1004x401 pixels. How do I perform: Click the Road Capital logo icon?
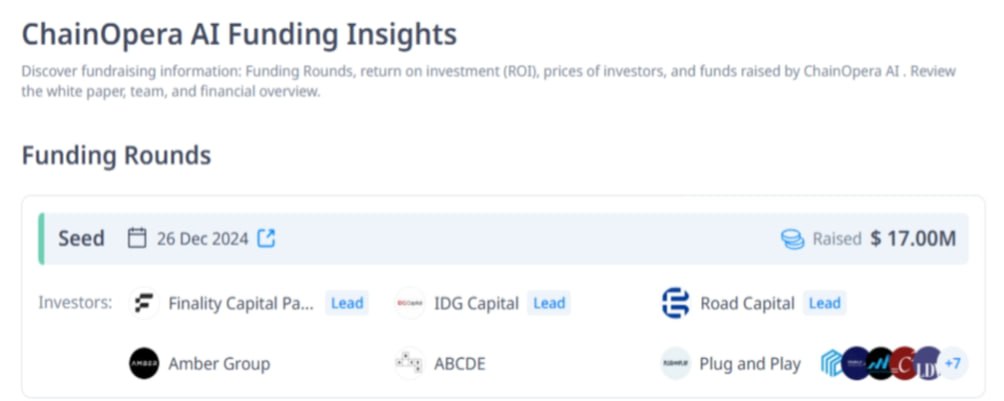coord(676,303)
